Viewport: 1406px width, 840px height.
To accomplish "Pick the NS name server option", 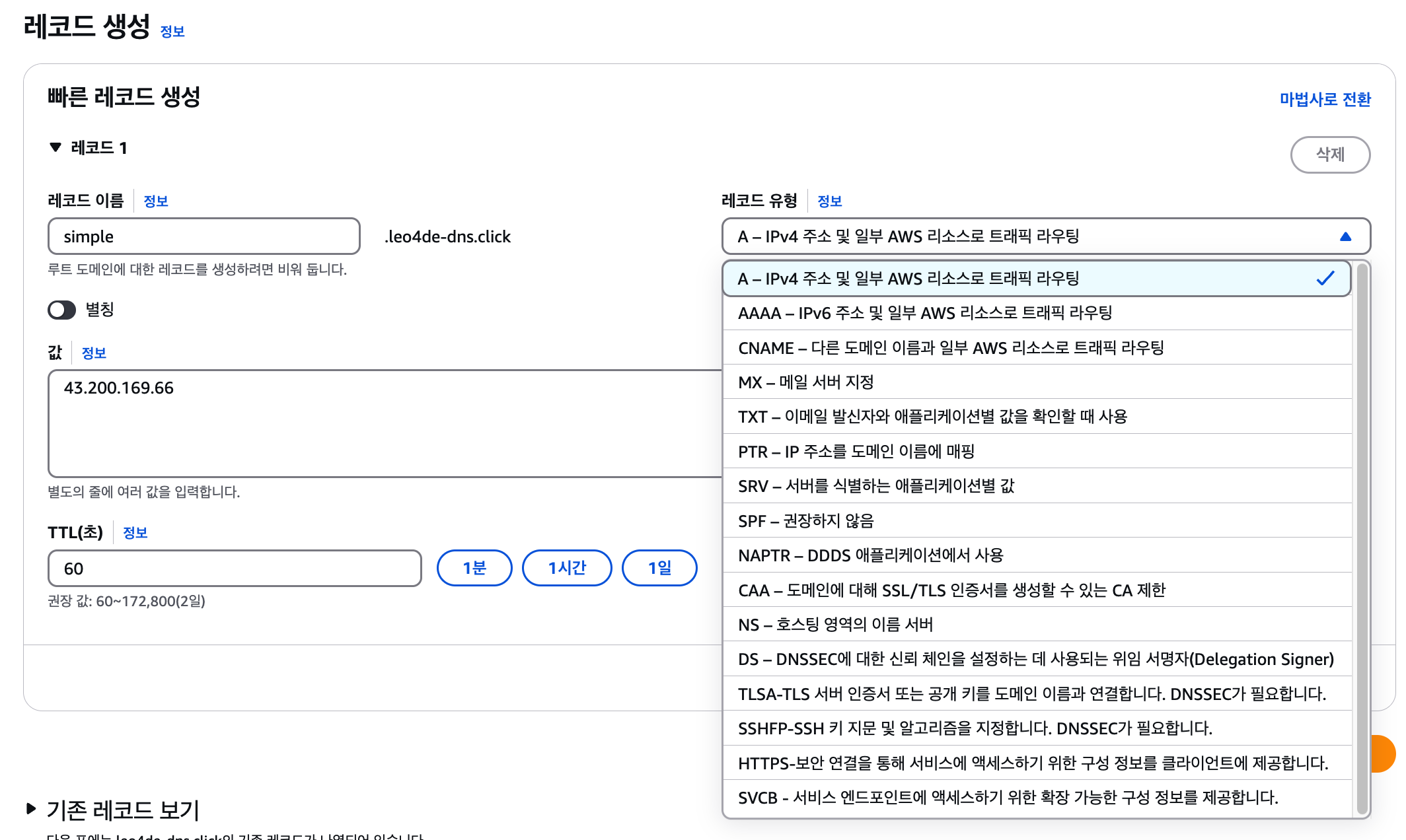I will coord(835,625).
